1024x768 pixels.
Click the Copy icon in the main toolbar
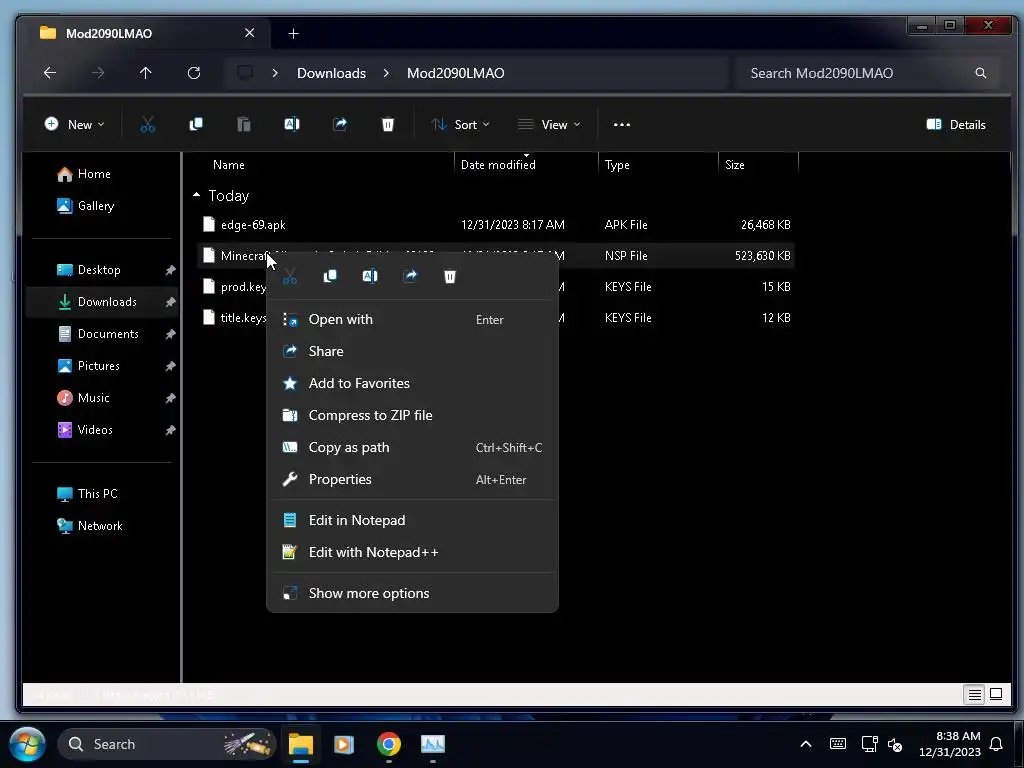pos(196,124)
